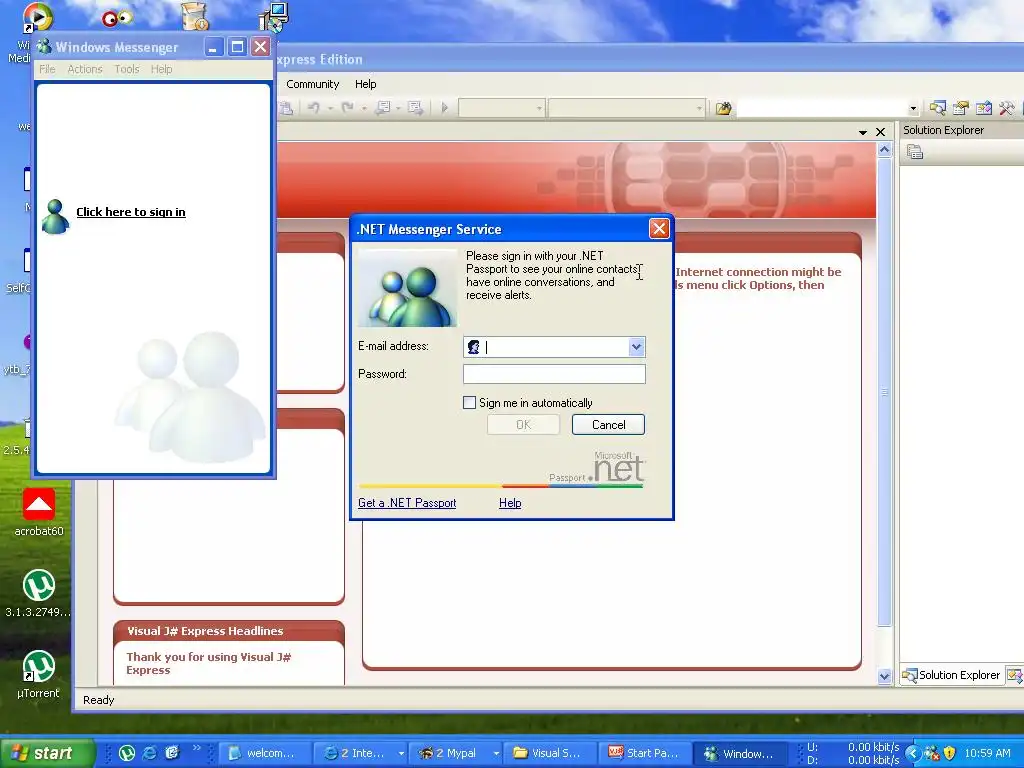Image resolution: width=1024 pixels, height=768 pixels.
Task: Open the Properties Window toolbar icon
Action: (x=961, y=108)
